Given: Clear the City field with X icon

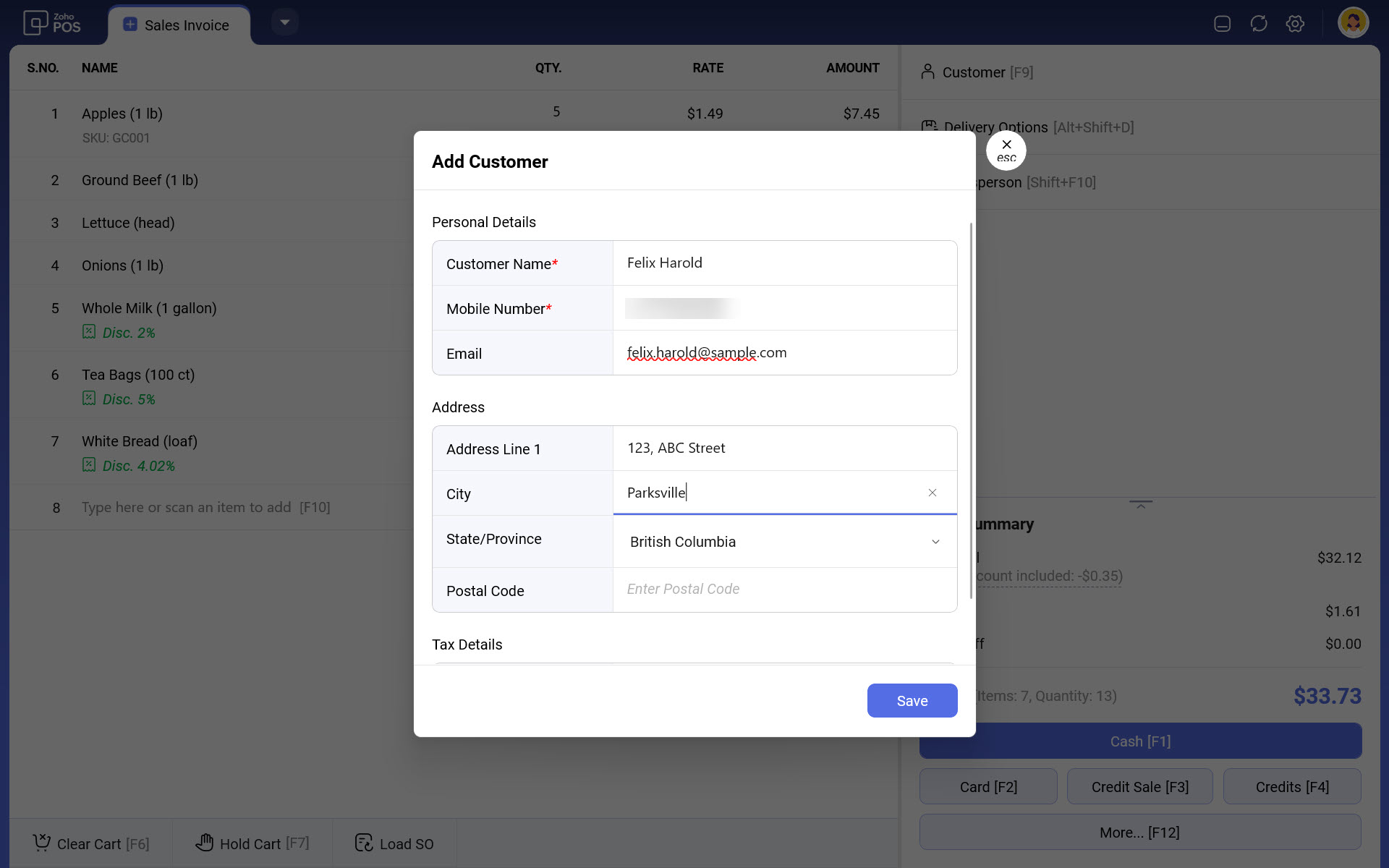Looking at the screenshot, I should click(x=933, y=493).
